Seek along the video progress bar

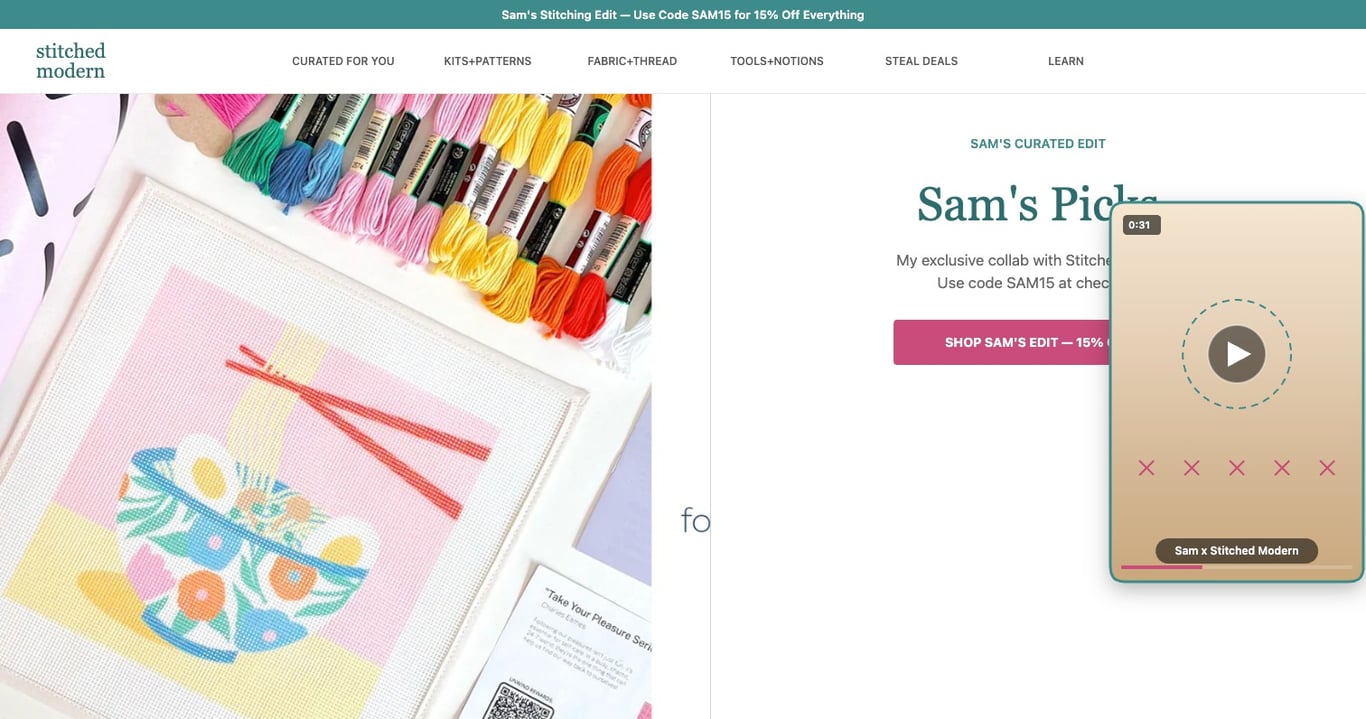pyautogui.click(x=1237, y=567)
